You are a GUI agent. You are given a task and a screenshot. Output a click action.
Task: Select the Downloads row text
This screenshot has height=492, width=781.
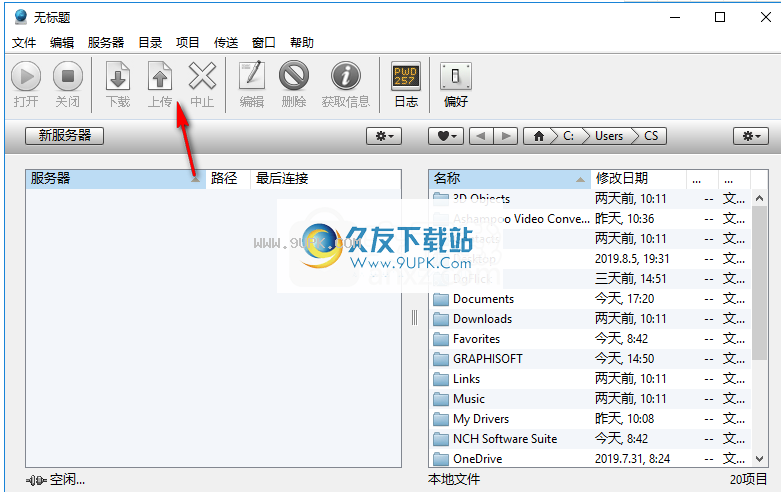click(482, 319)
